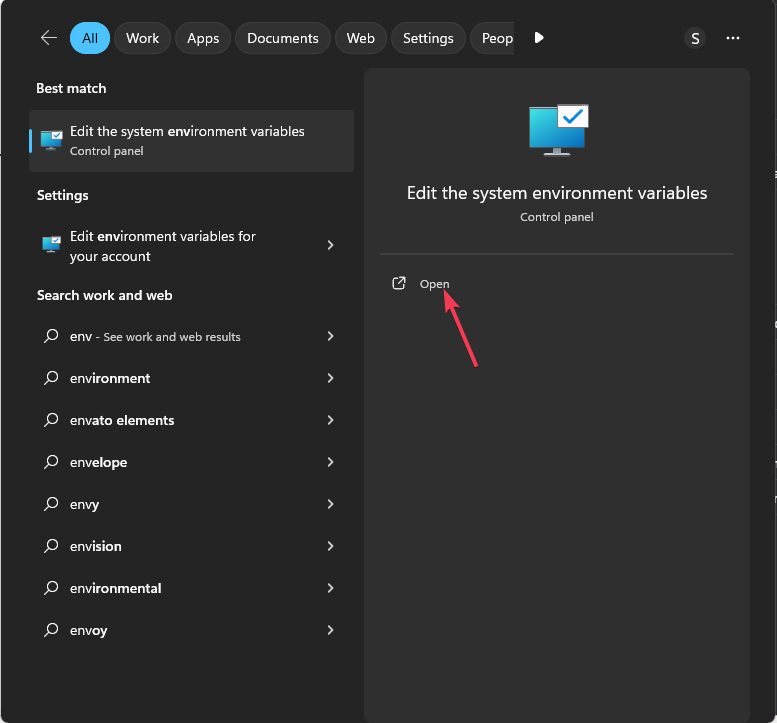Viewport: 777px width, 723px height.
Task: Open the S user account avatar
Action: (695, 38)
